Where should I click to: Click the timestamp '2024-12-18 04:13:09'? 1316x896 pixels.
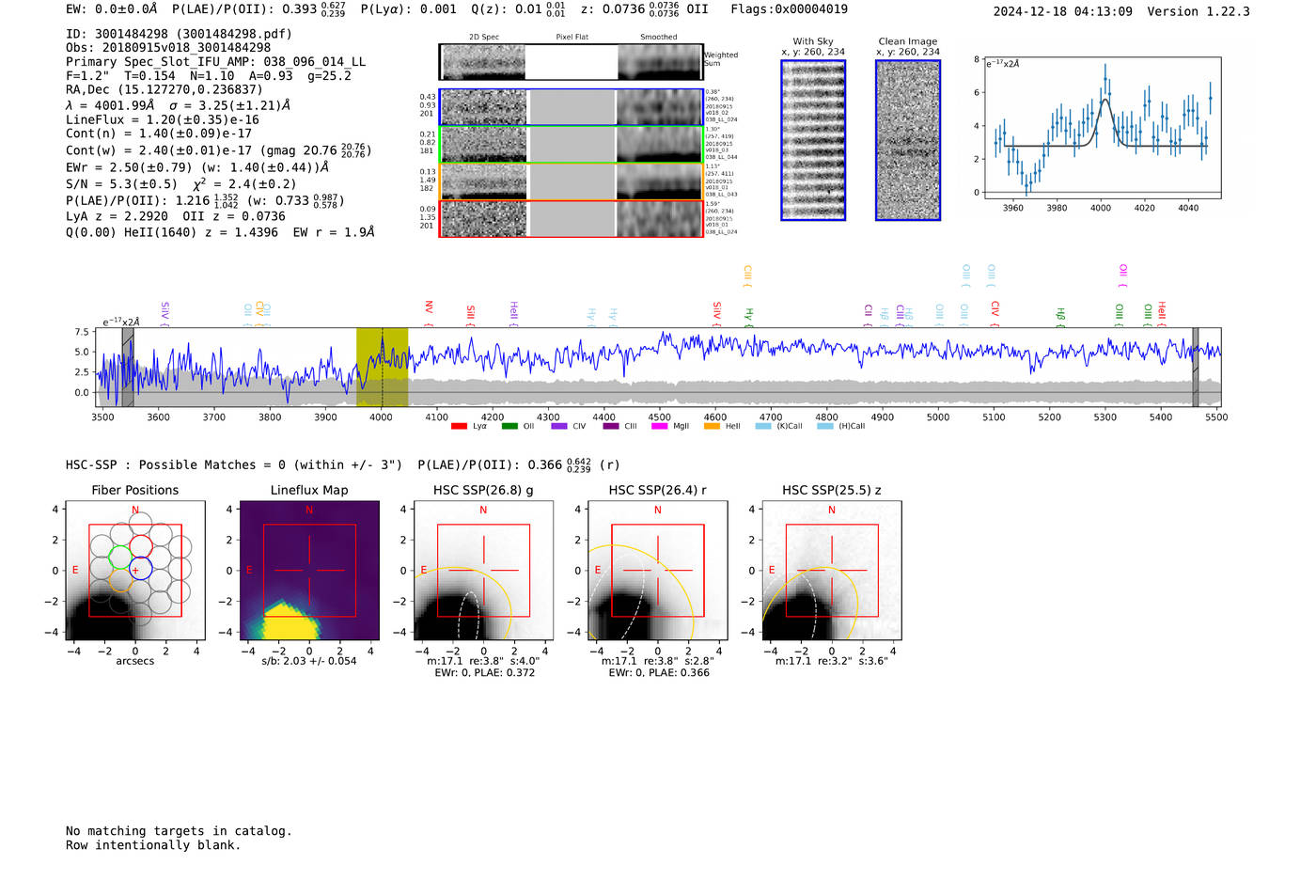pyautogui.click(x=1063, y=11)
